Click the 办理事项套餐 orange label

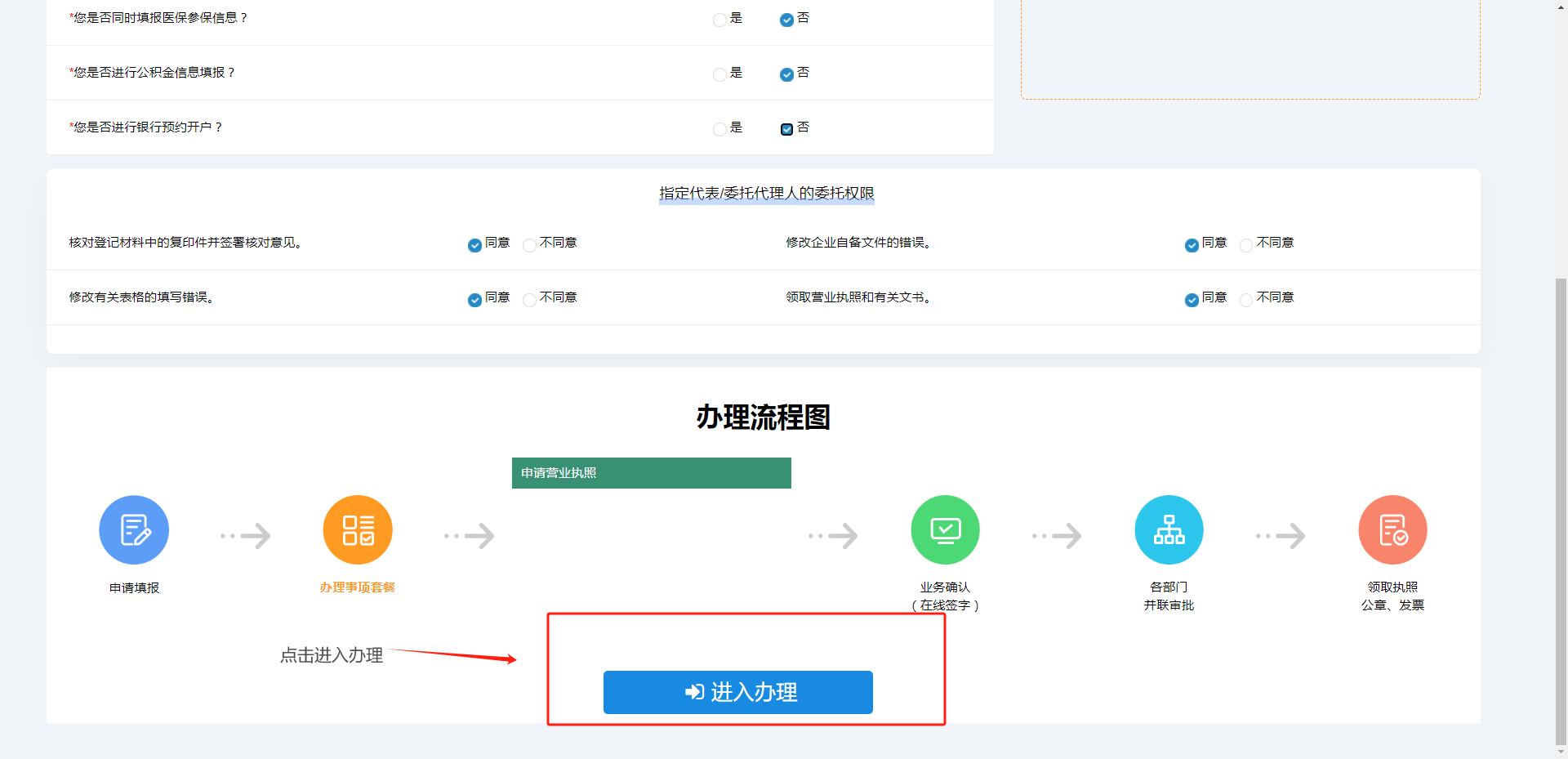pyautogui.click(x=358, y=587)
